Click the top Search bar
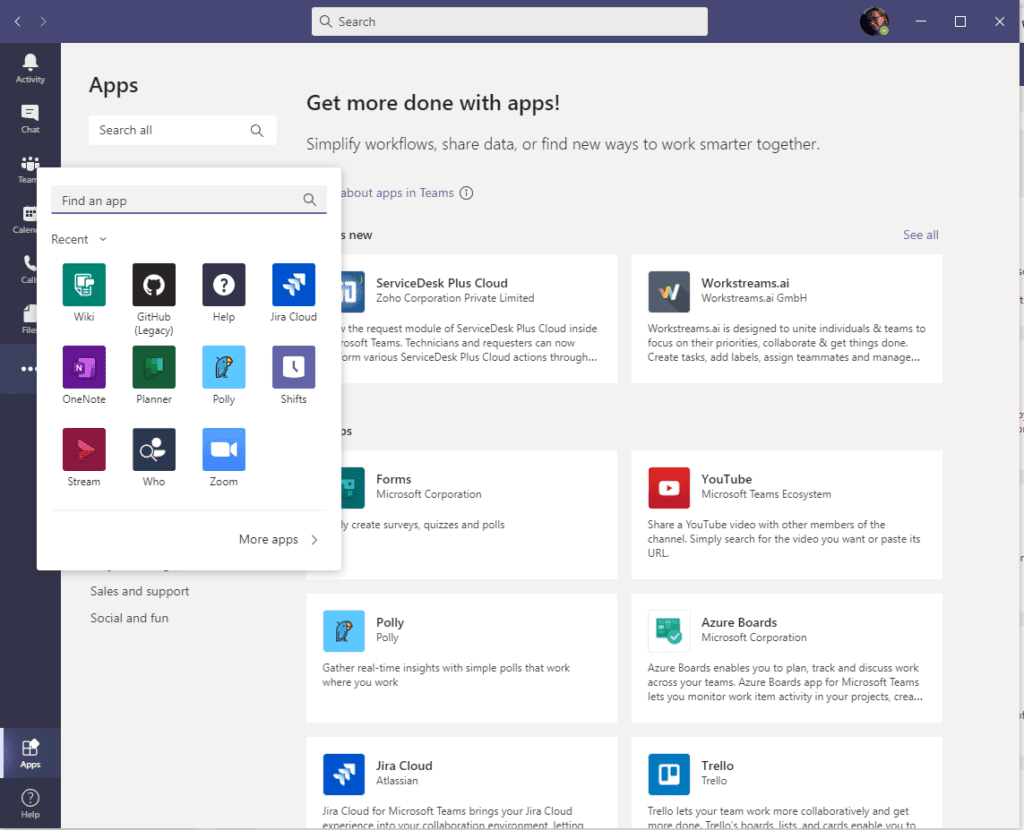This screenshot has height=830, width=1024. coord(509,22)
